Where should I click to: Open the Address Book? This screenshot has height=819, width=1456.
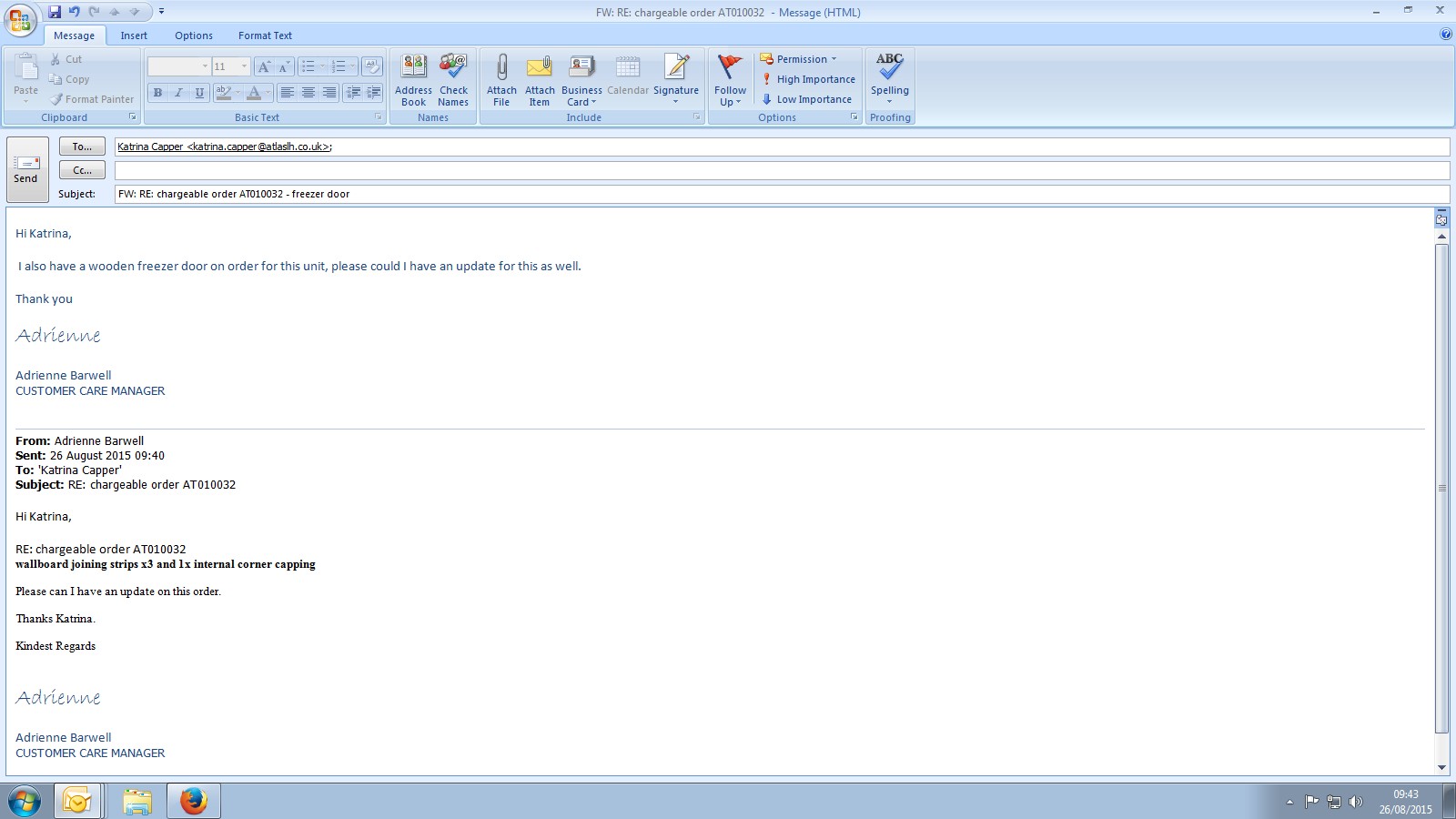(x=413, y=79)
